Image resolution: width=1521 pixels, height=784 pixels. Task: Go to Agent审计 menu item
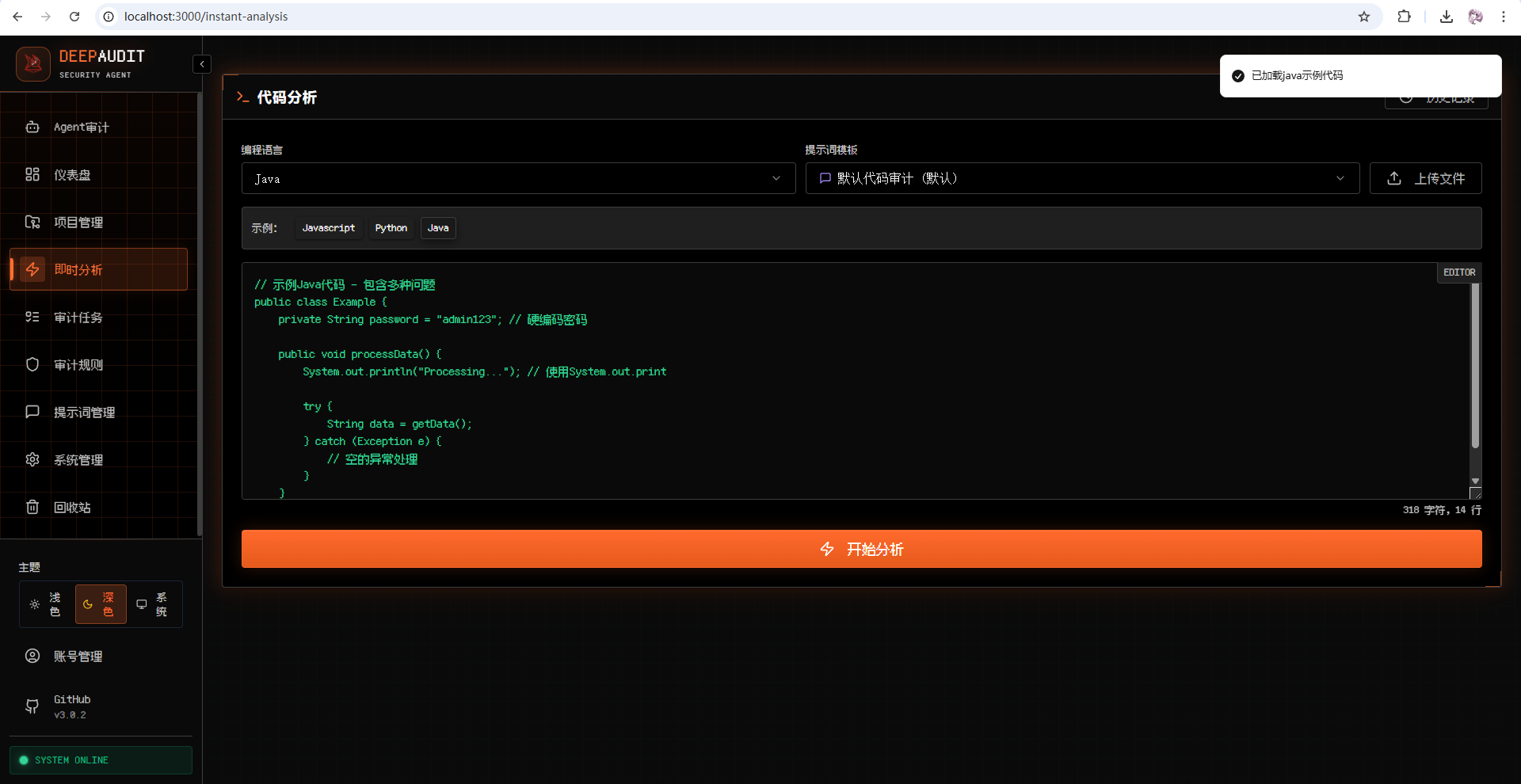98,127
